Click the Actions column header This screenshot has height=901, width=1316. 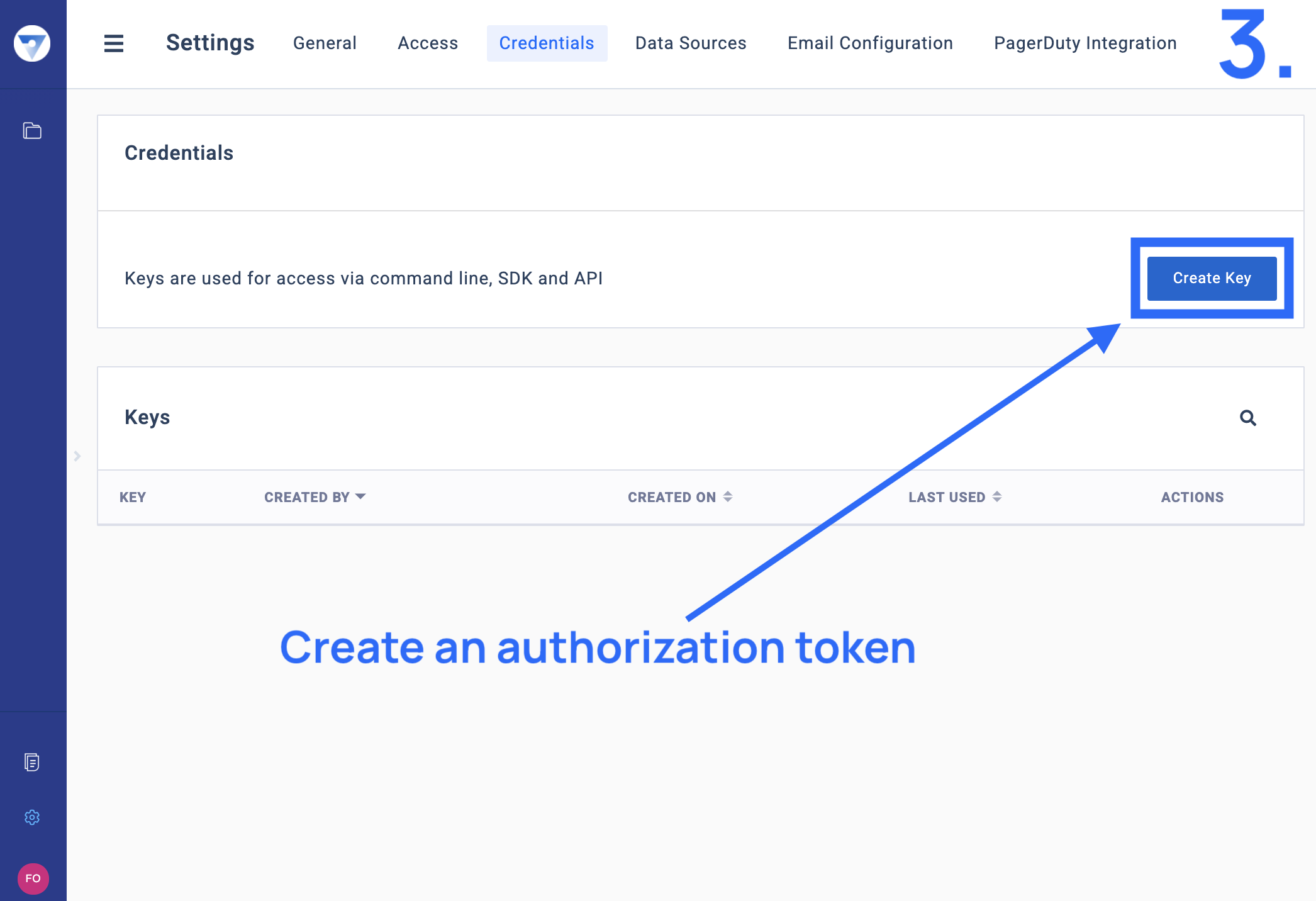1192,497
